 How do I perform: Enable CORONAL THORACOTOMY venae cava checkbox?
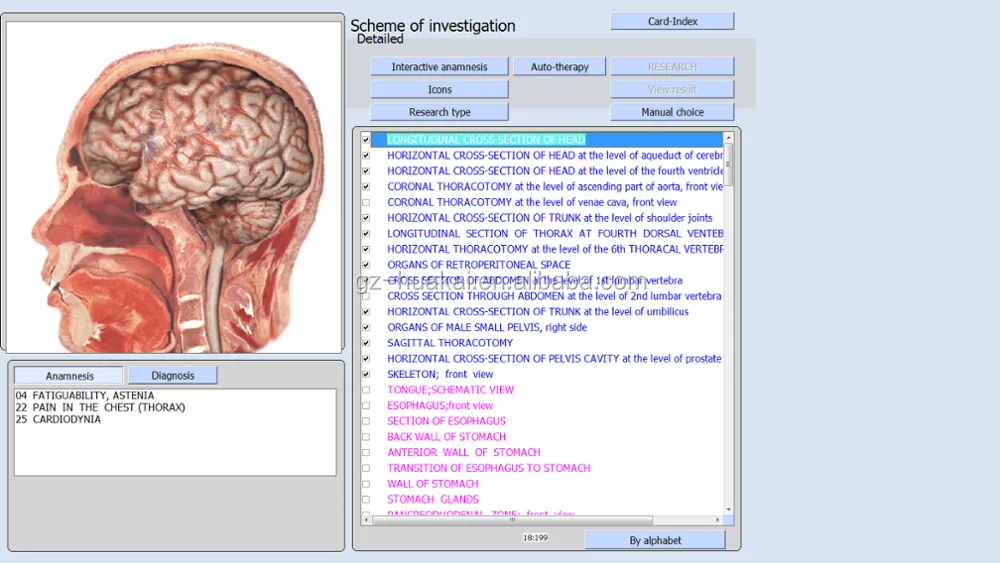click(366, 202)
